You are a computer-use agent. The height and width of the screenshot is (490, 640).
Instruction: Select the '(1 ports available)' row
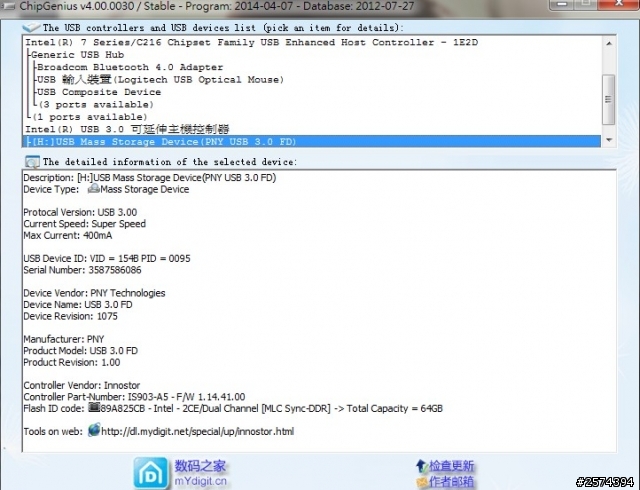(x=90, y=117)
